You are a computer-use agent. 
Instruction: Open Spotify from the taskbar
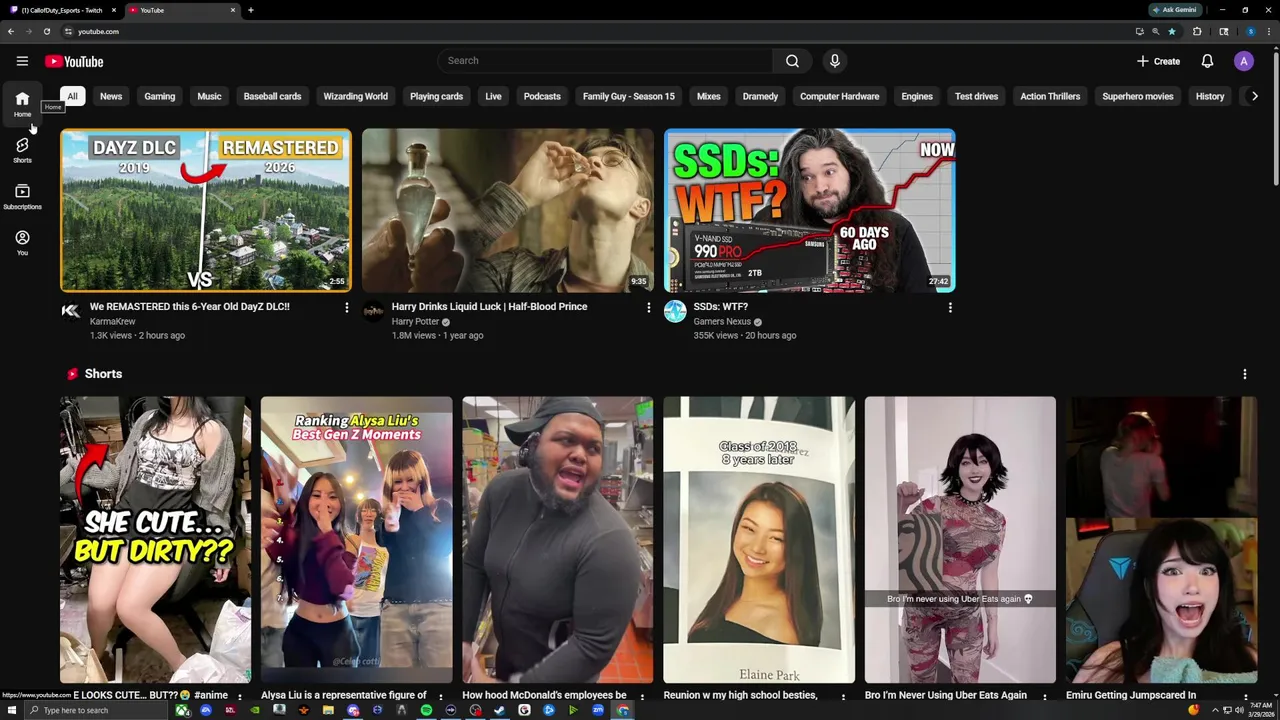pos(426,711)
